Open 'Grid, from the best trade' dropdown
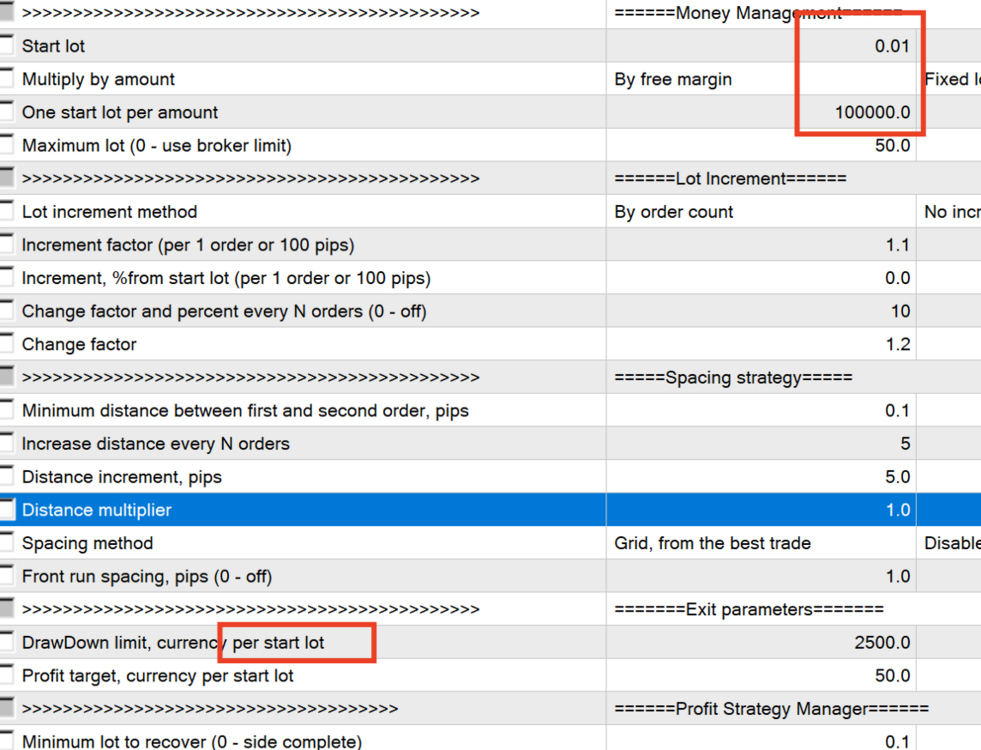Image resolution: width=981 pixels, height=750 pixels. coord(761,543)
